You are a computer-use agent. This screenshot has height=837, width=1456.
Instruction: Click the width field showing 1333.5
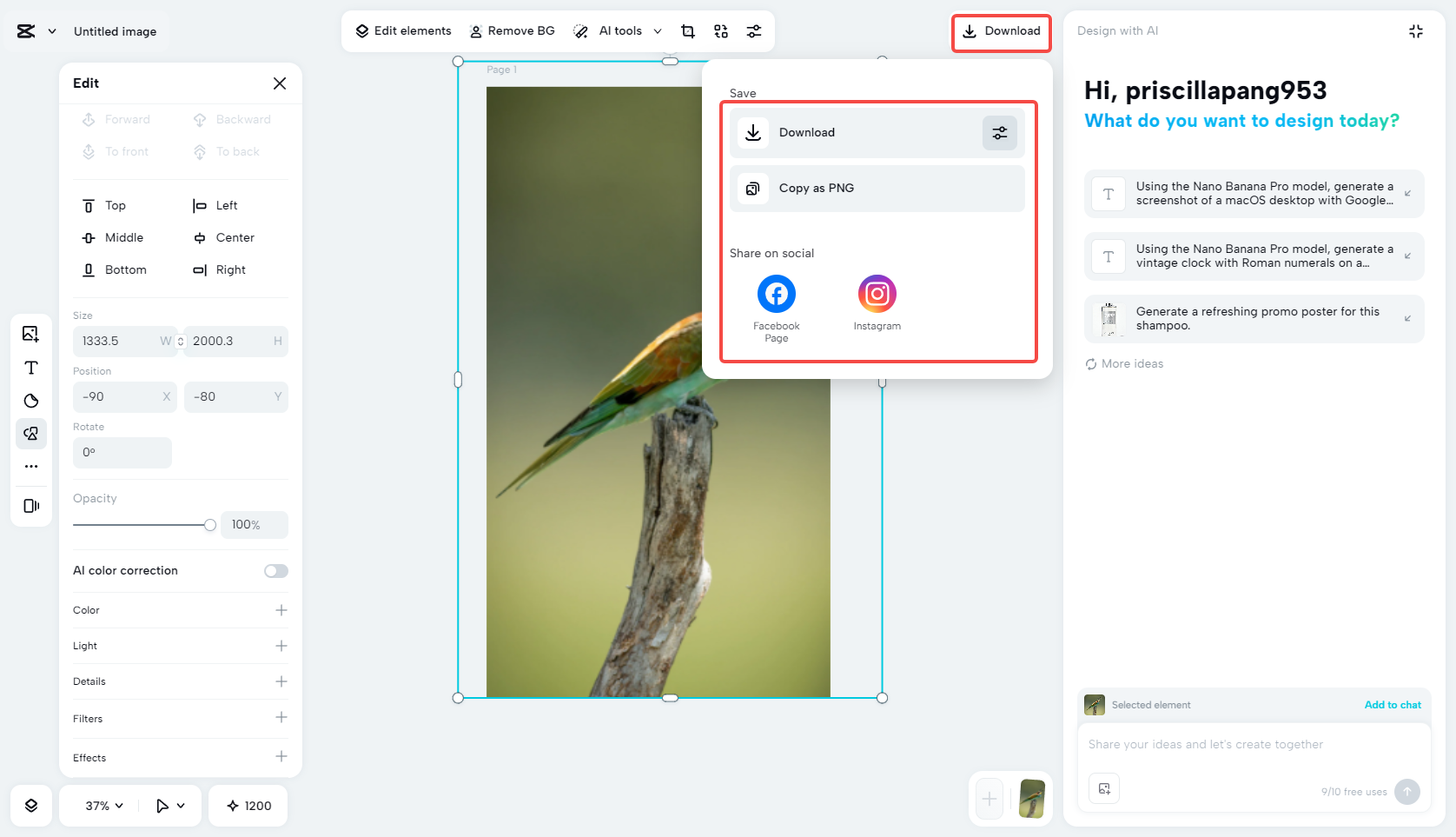[x=125, y=342]
